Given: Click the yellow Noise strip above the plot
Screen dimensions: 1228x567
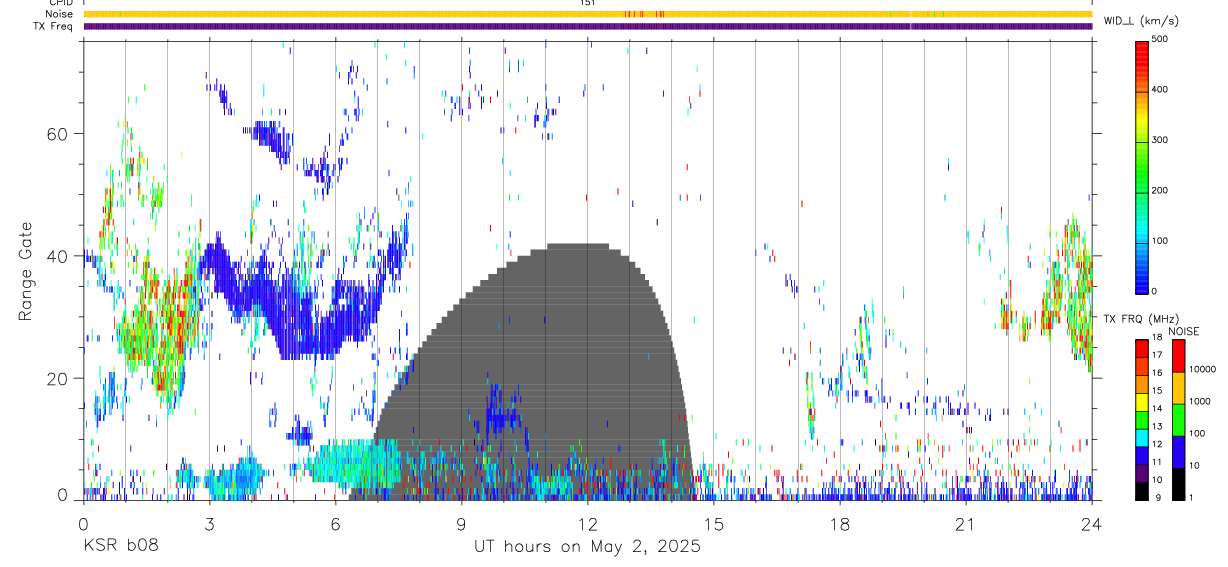Looking at the screenshot, I should pos(588,14).
